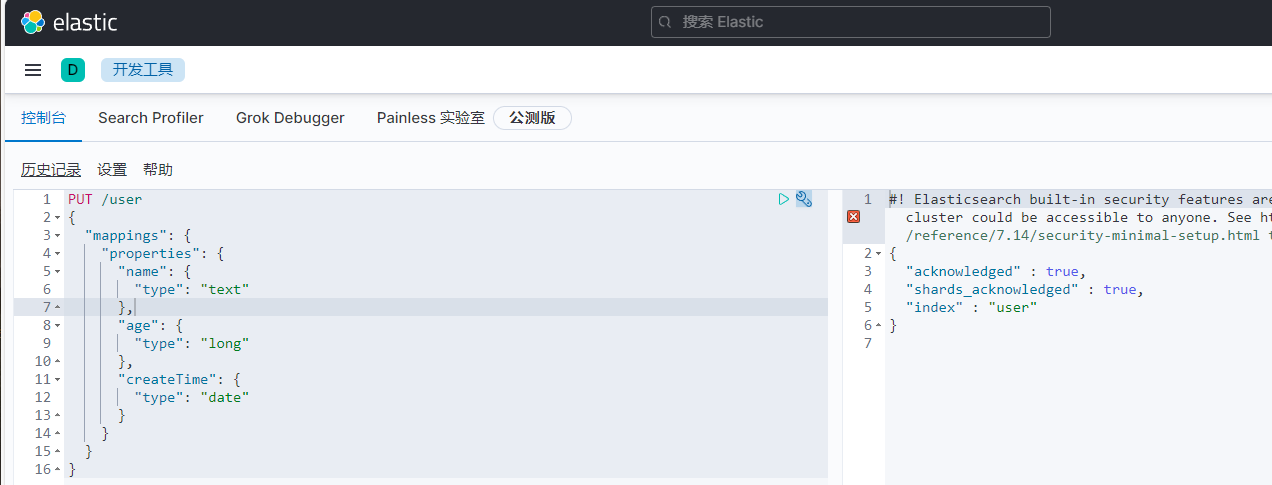Open 历史记录 history link
This screenshot has height=485, width=1272.
pos(51,170)
